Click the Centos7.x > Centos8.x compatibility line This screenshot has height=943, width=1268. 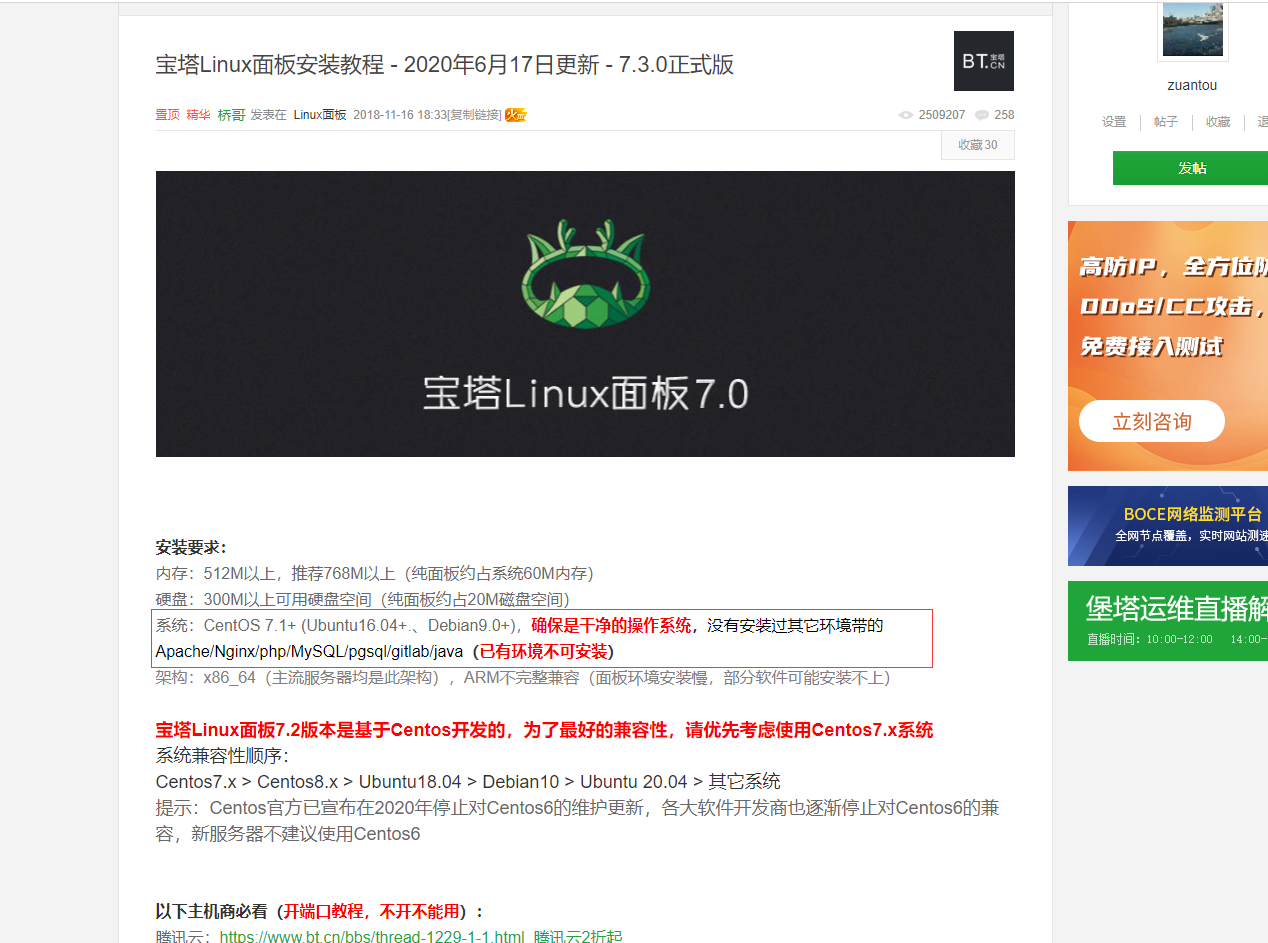[x=468, y=781]
